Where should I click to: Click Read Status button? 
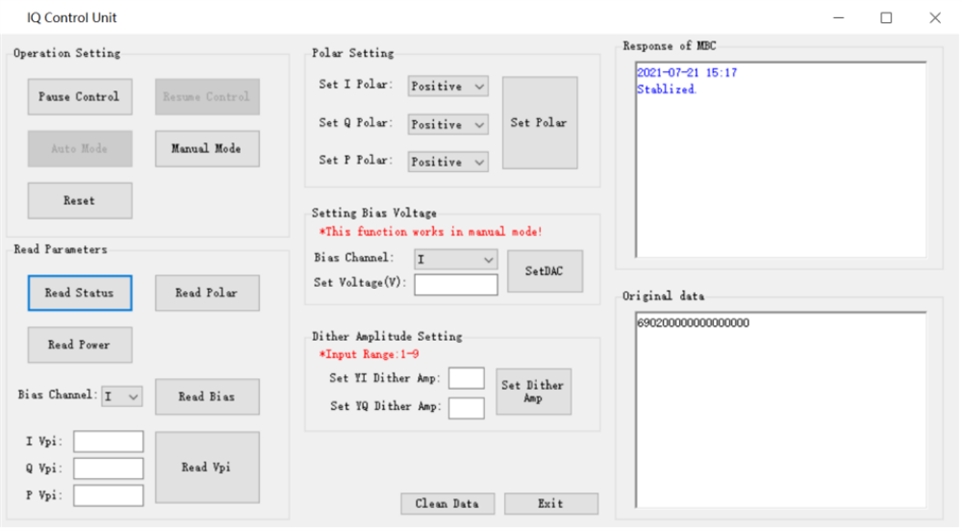[x=79, y=293]
